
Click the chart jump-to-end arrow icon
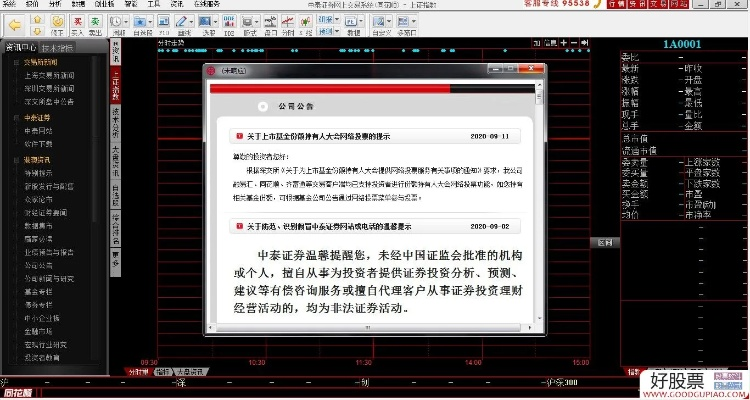[585, 43]
